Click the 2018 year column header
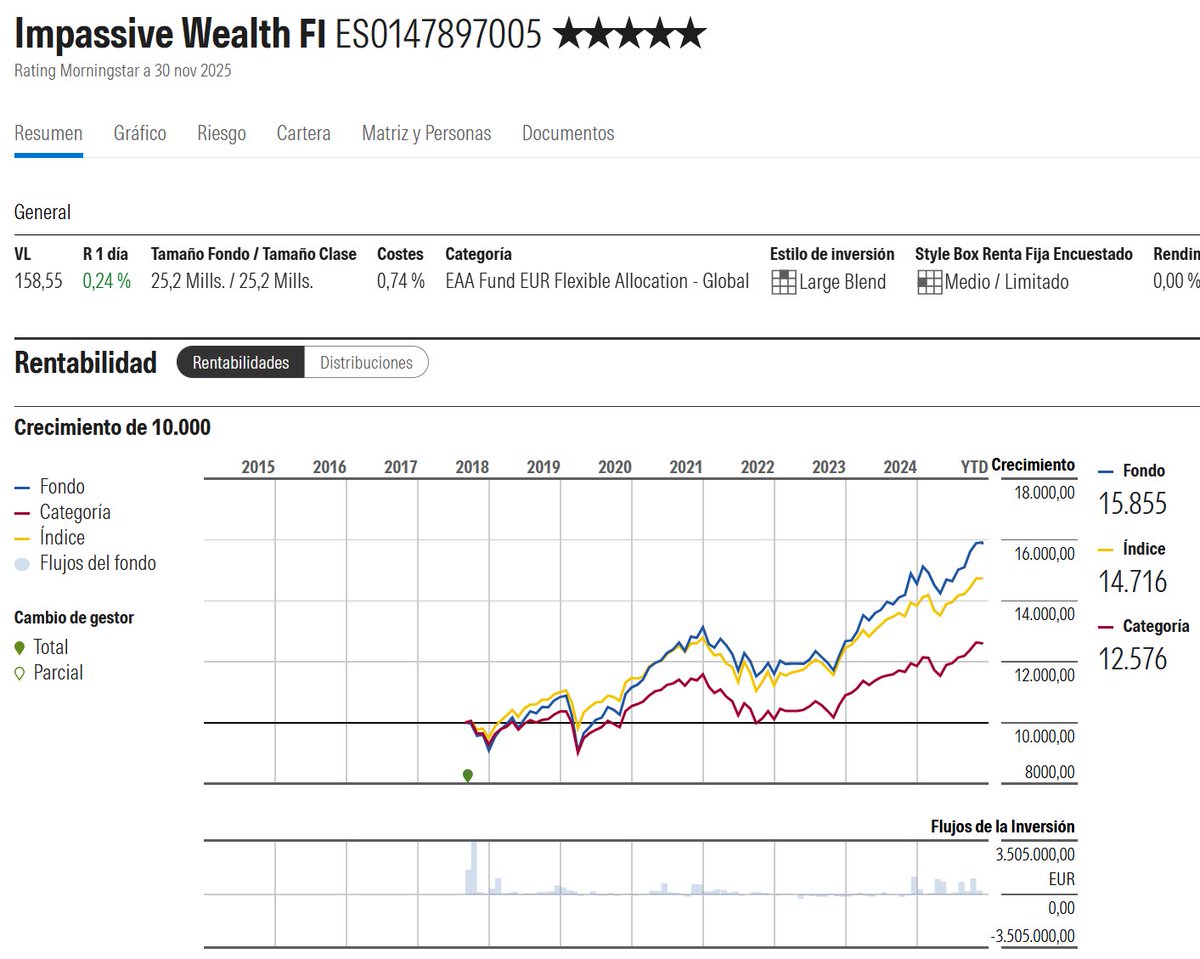1200x959 pixels. pos(472,467)
